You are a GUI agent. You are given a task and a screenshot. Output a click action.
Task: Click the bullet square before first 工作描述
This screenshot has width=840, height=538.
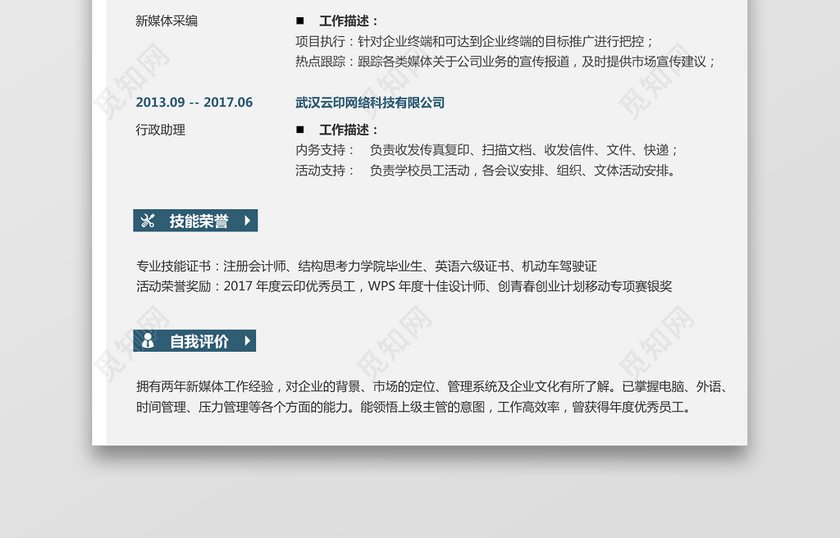point(300,21)
